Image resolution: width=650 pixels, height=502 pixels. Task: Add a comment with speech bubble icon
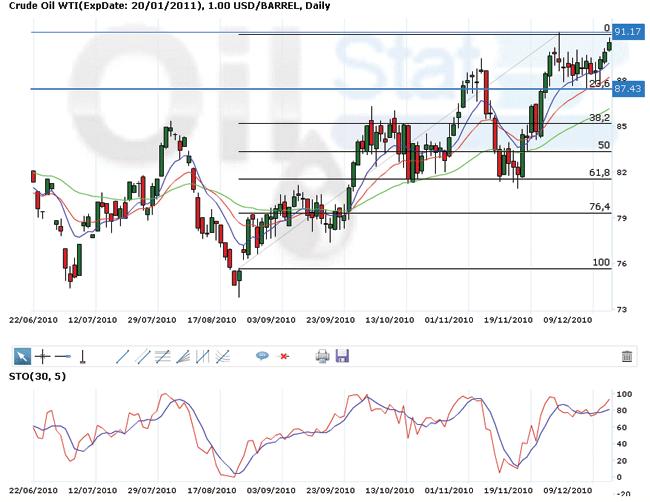[262, 355]
